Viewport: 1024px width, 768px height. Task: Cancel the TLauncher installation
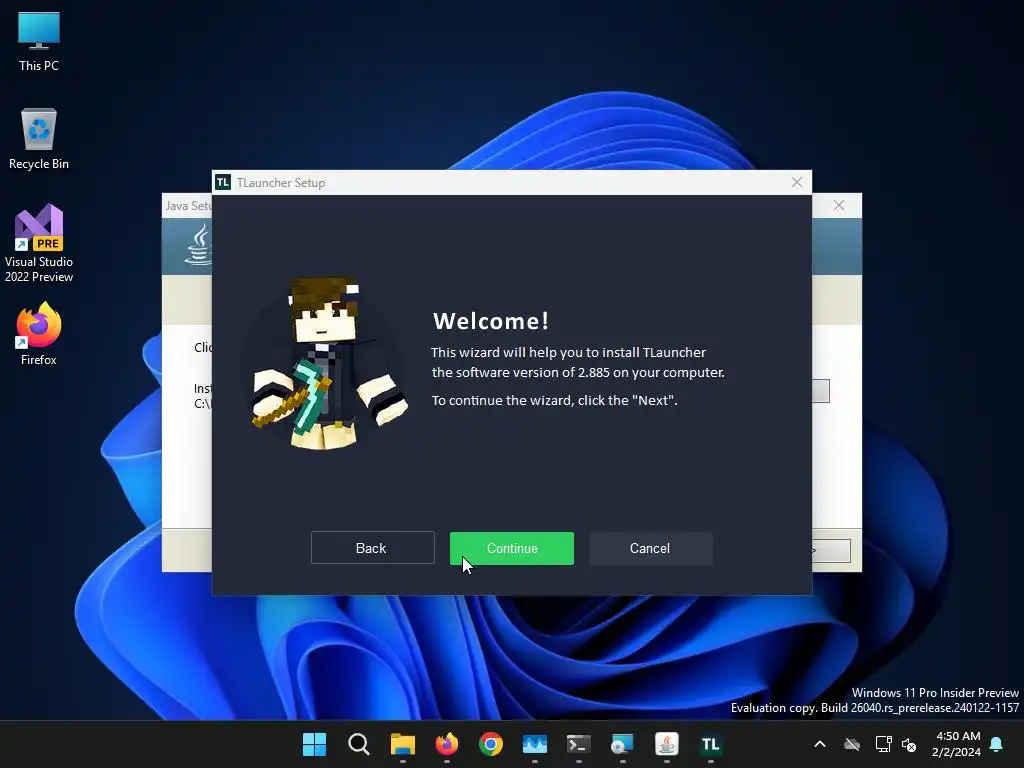click(x=650, y=549)
